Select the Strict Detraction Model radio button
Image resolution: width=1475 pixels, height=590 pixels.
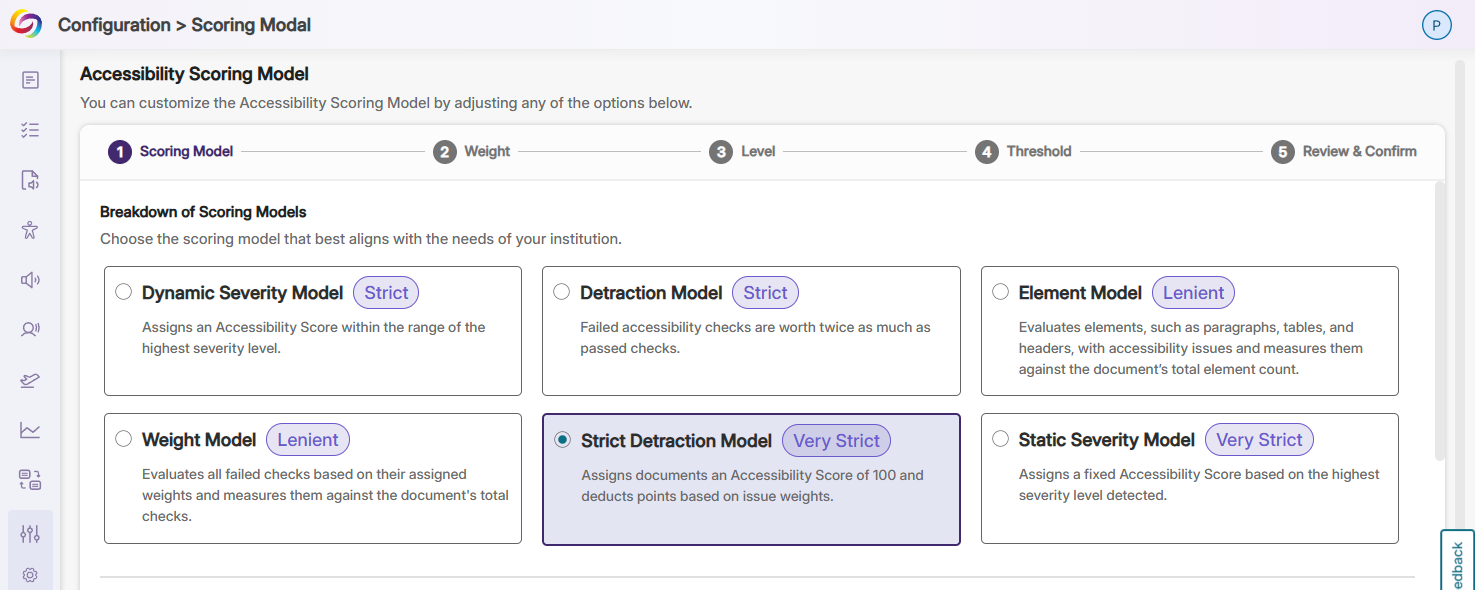[562, 440]
